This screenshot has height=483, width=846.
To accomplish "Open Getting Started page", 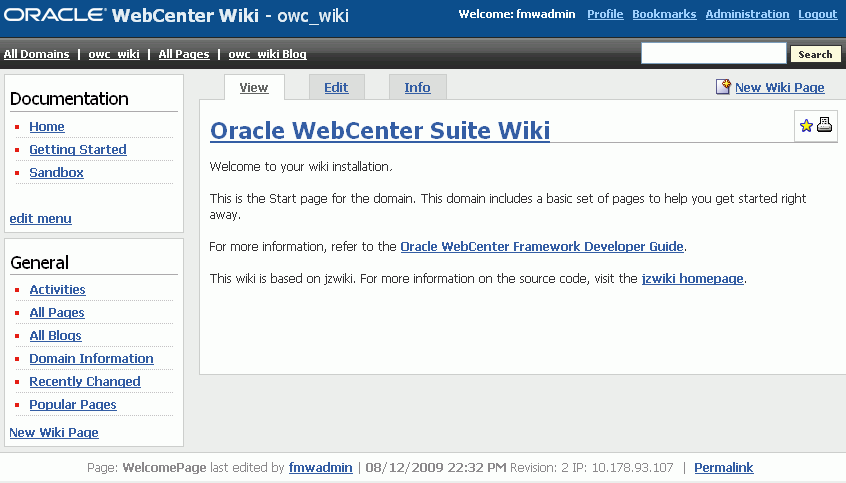I will pos(78,149).
